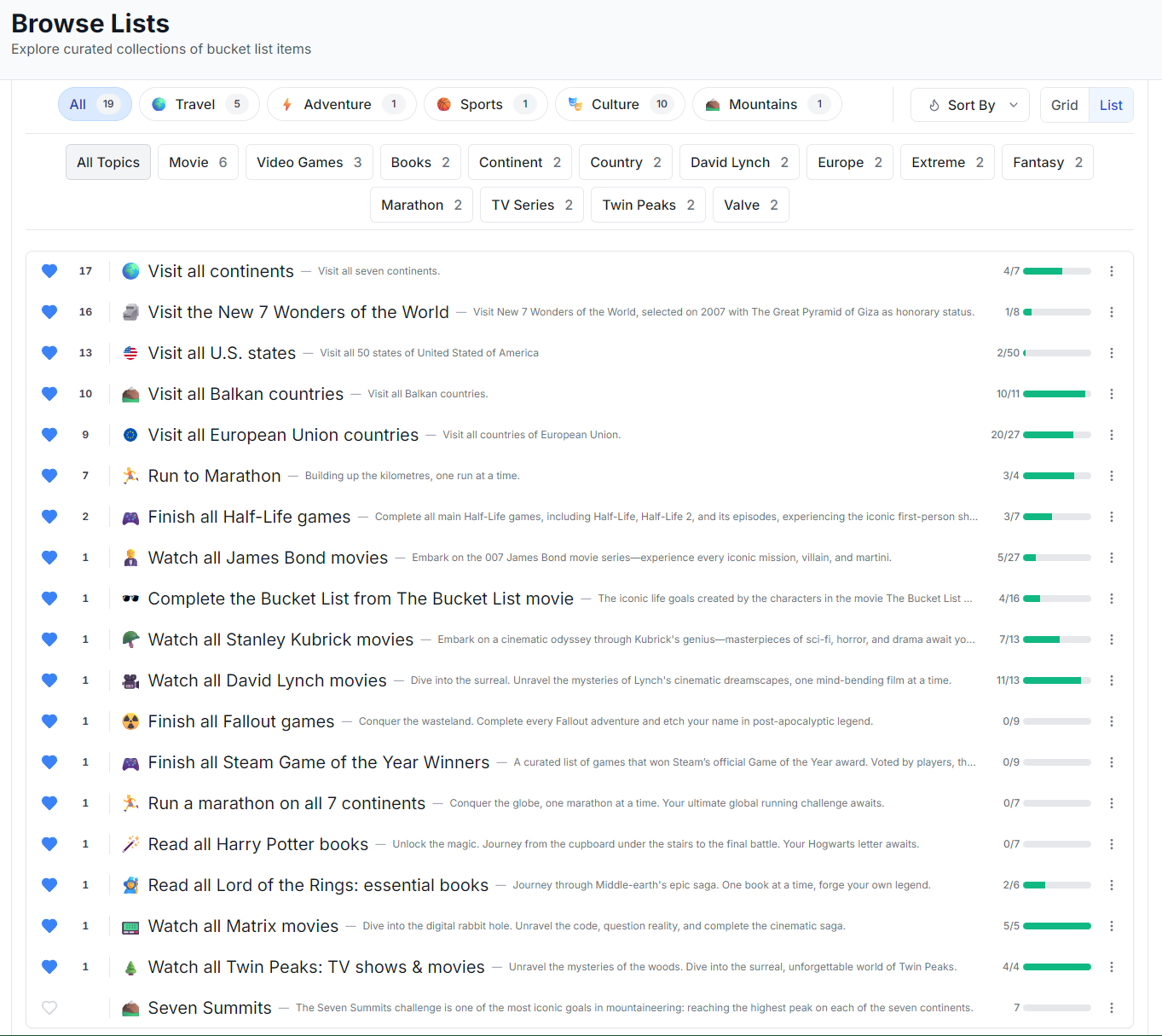Filter by the Twin Peaks topic chip

pyautogui.click(x=648, y=205)
